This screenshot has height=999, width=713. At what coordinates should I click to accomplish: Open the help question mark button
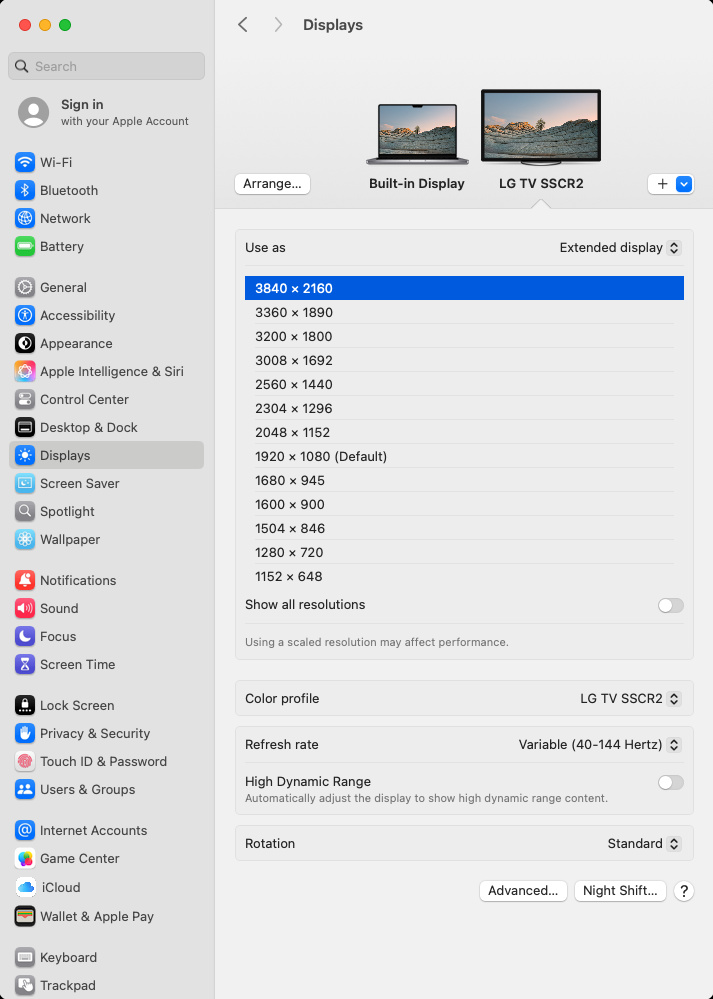[684, 891]
